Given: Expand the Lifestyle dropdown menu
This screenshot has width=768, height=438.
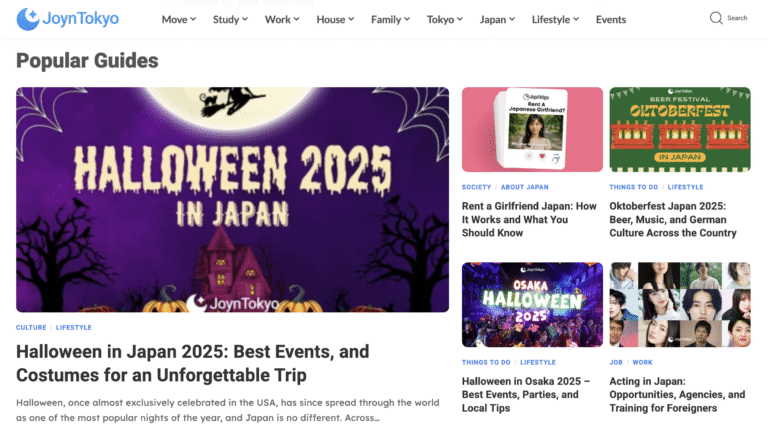Looking at the screenshot, I should point(556,19).
